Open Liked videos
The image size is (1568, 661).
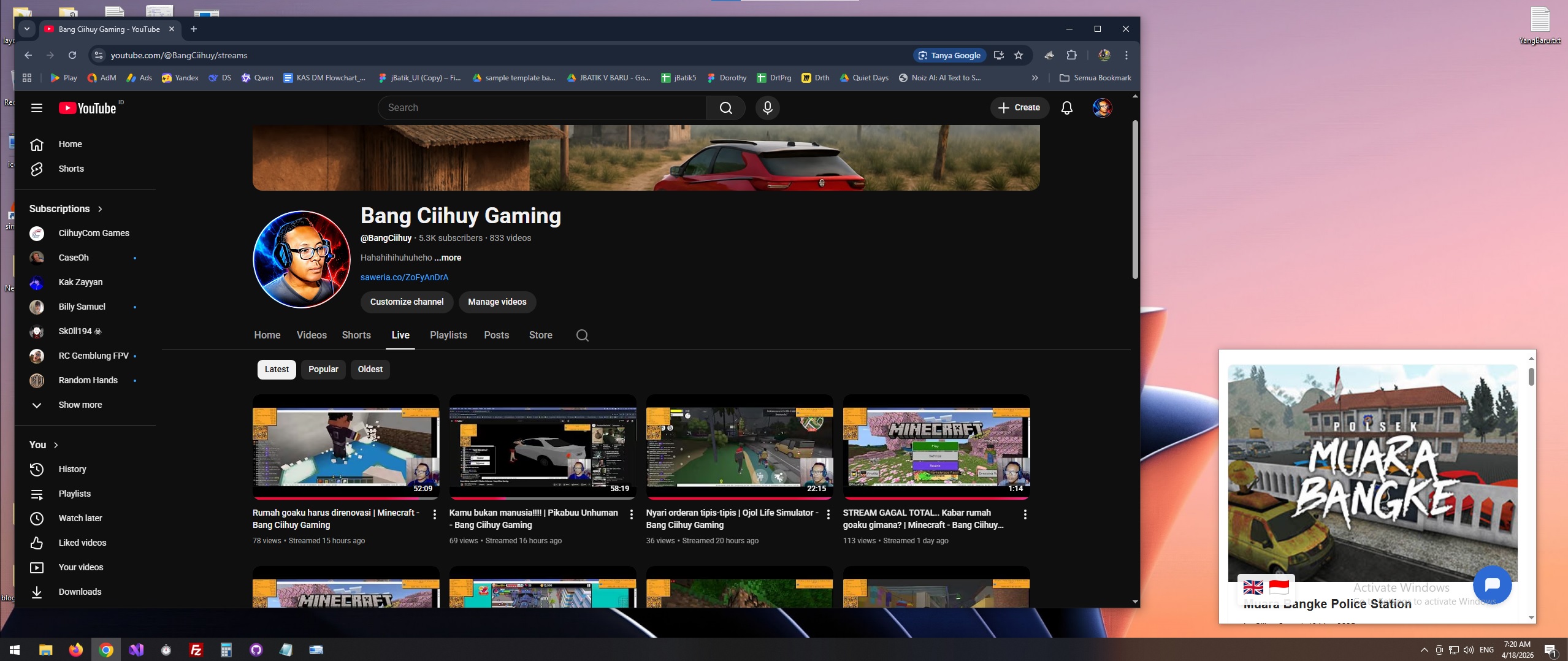pyautogui.click(x=85, y=543)
